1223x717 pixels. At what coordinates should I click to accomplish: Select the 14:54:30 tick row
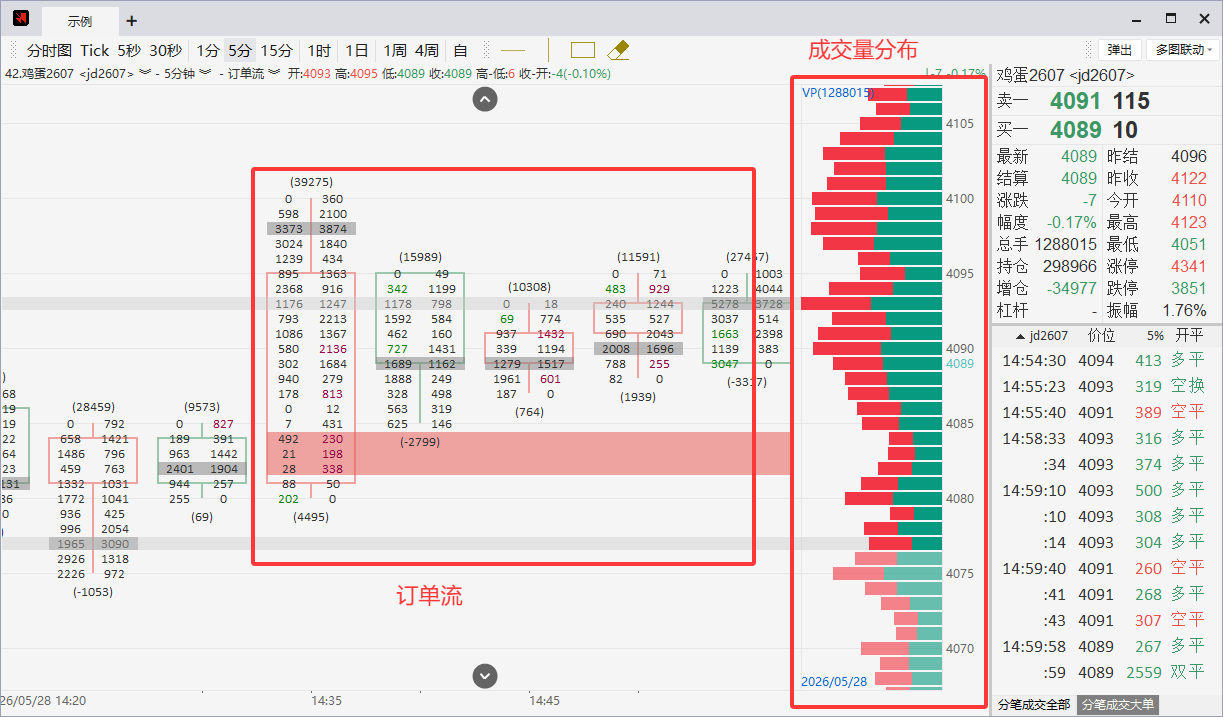[1105, 360]
